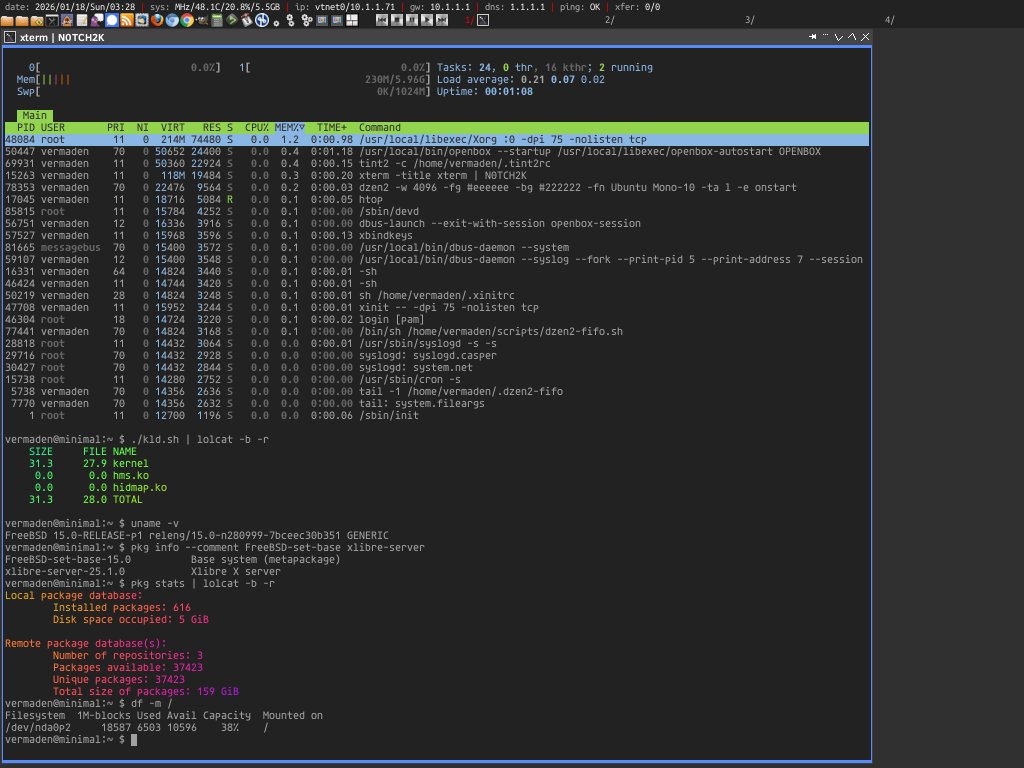The image size is (1024, 768).
Task: Select the tint2 -c process row
Action: [x=436, y=163]
